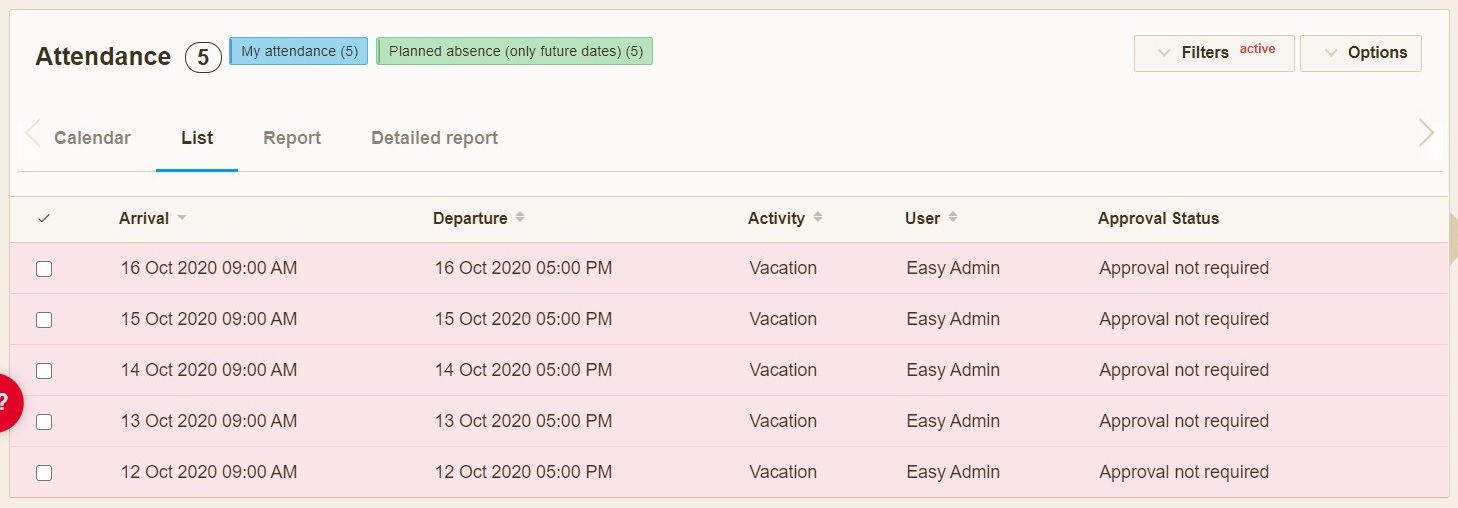Open the Report tab
Image resolution: width=1458 pixels, height=508 pixels.
click(x=292, y=138)
